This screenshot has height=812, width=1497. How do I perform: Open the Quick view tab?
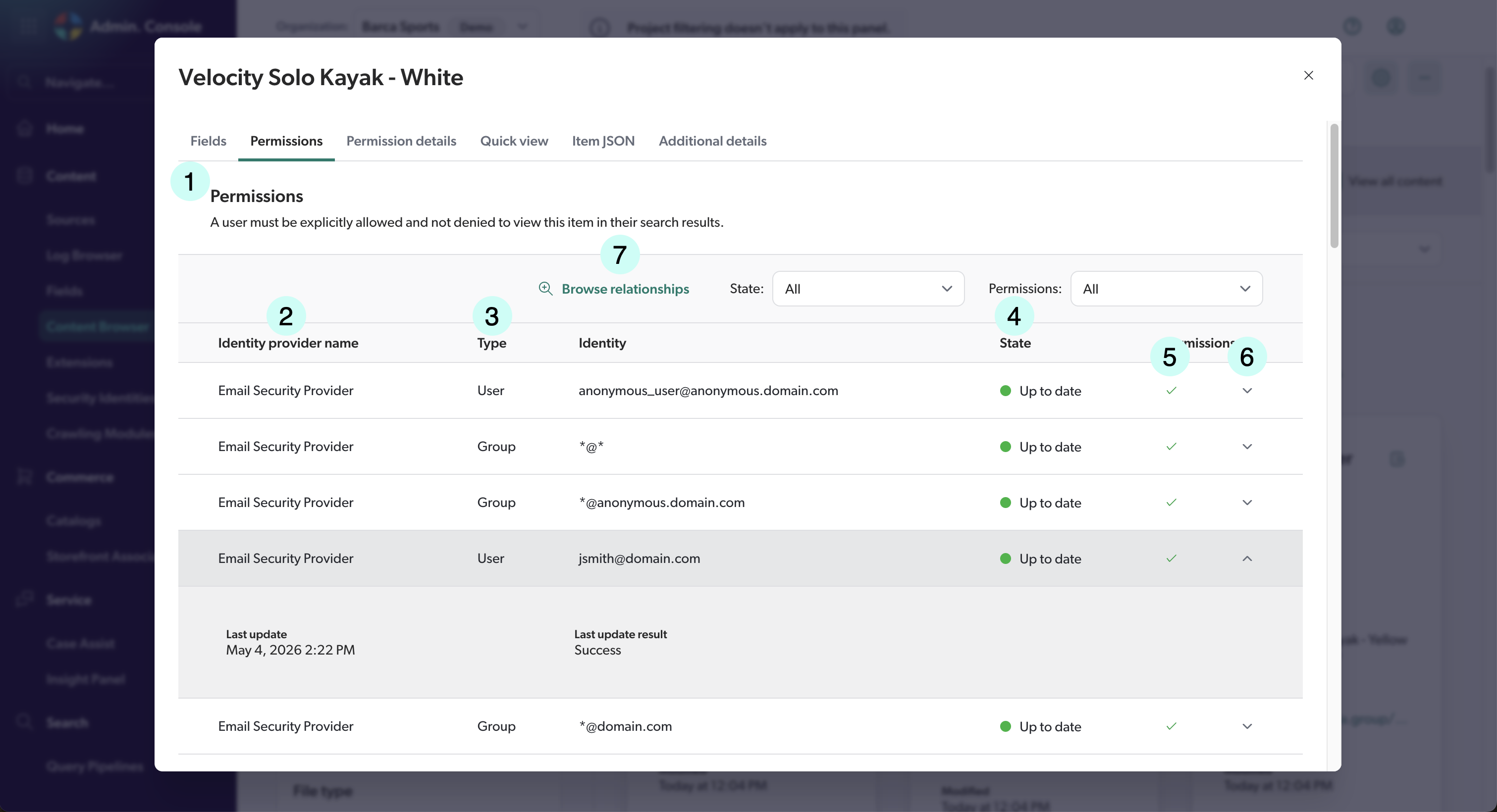point(514,141)
